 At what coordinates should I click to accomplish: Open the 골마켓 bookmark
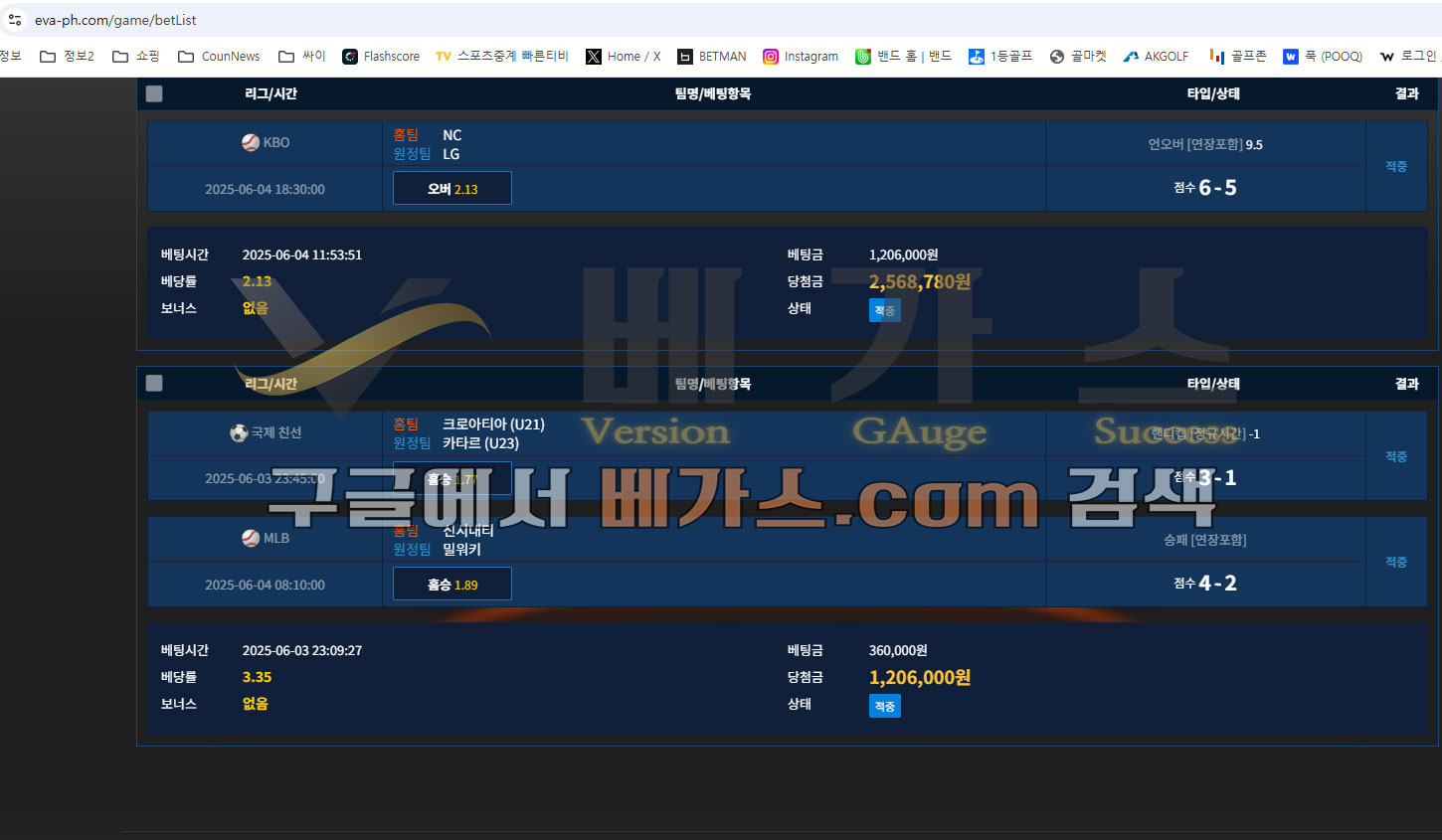click(x=1078, y=57)
